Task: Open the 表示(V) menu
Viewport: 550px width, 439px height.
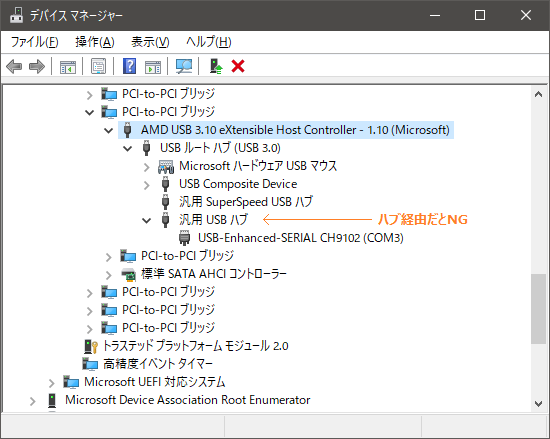Action: (x=150, y=42)
